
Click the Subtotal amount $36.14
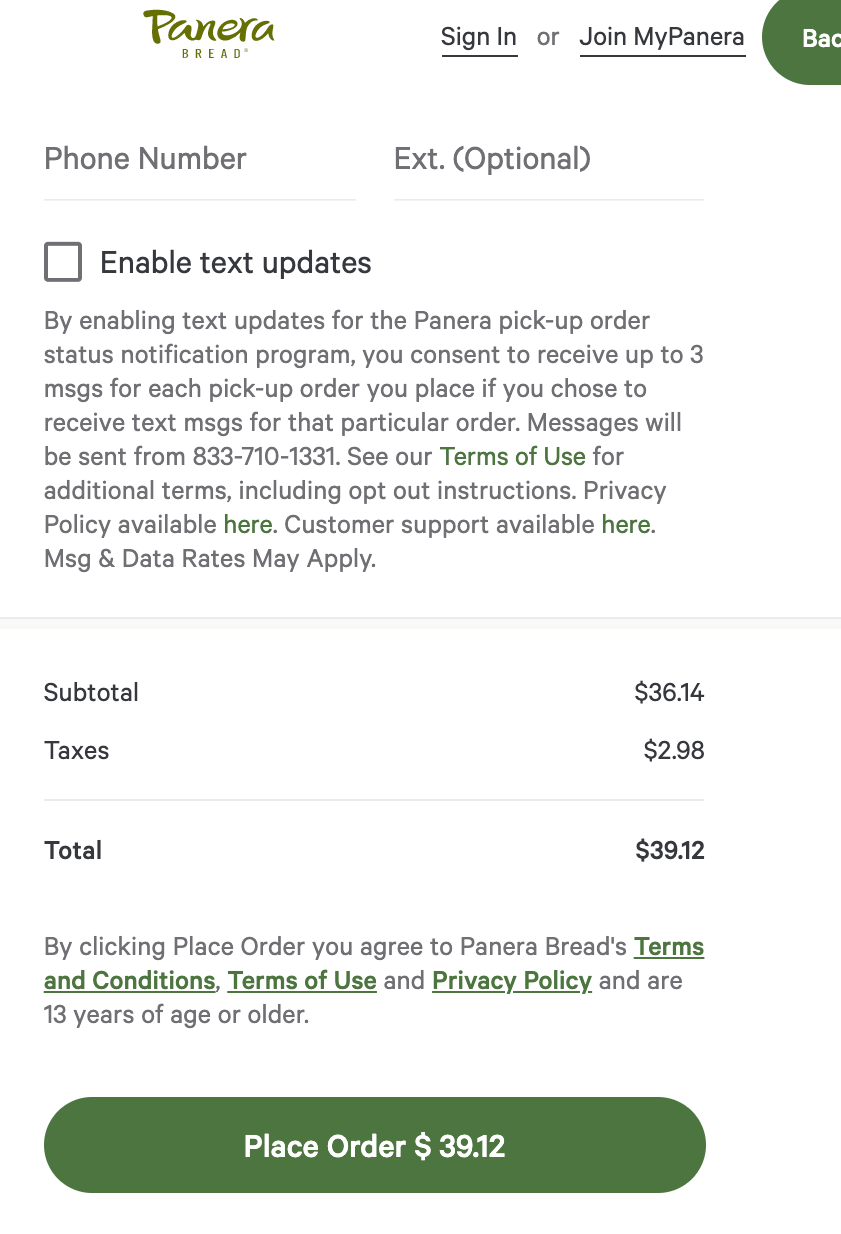669,692
